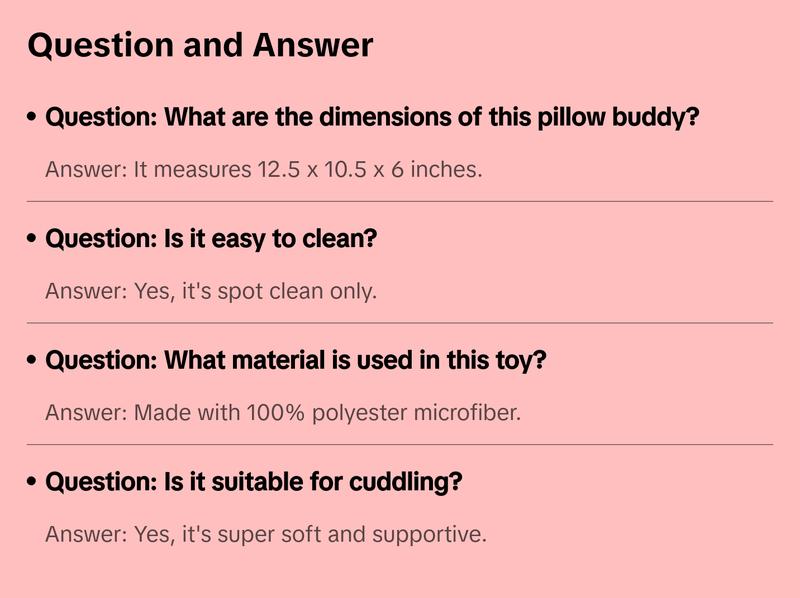Image resolution: width=800 pixels, height=598 pixels.
Task: Open the question about toy material
Action: point(296,360)
